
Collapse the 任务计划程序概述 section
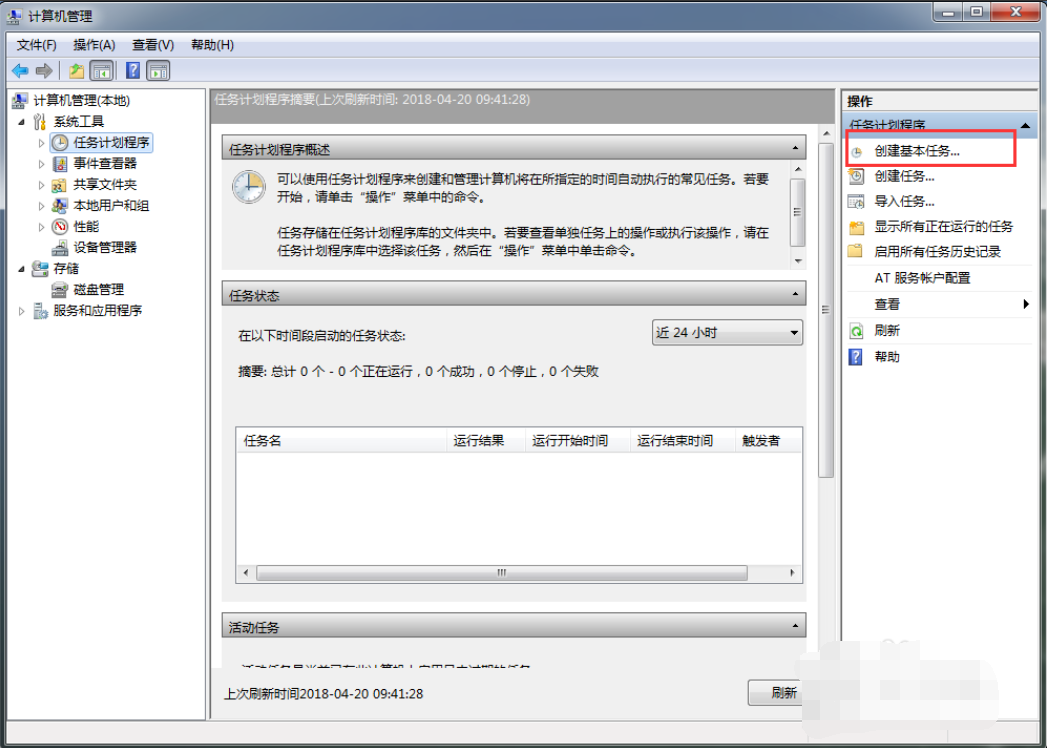pyautogui.click(x=796, y=149)
